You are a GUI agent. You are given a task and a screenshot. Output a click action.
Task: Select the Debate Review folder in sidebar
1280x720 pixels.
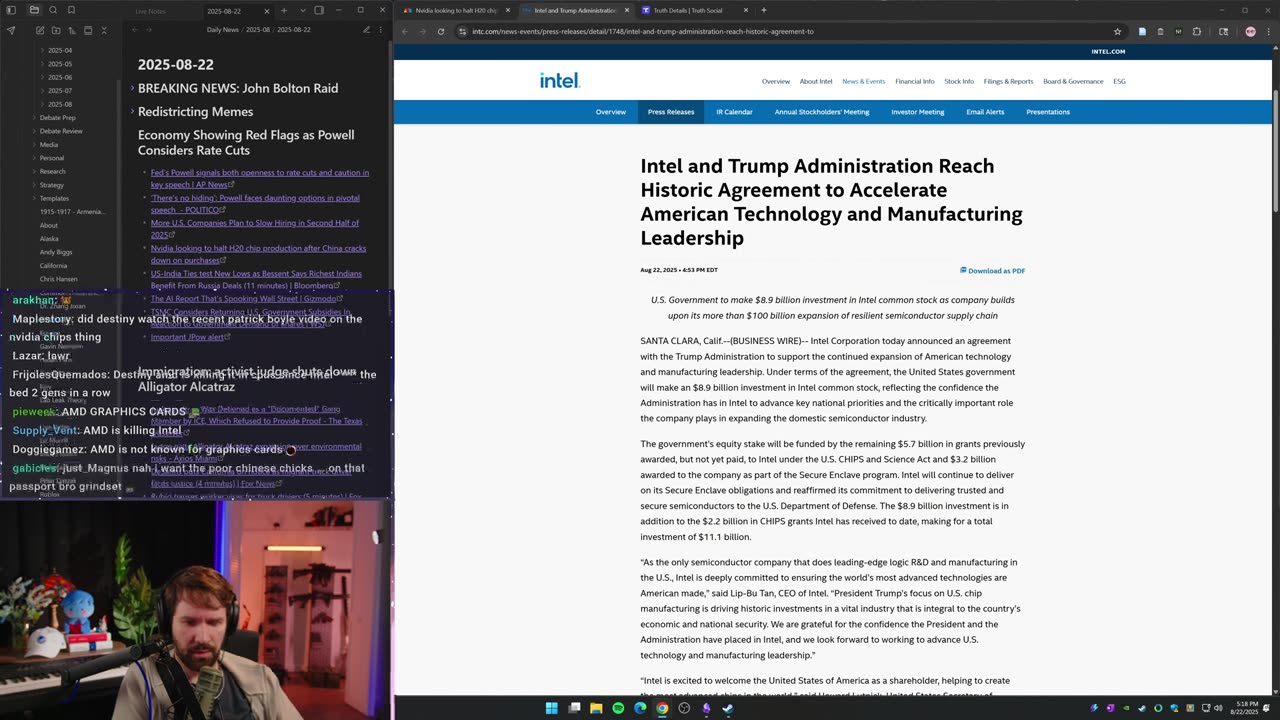(x=61, y=131)
